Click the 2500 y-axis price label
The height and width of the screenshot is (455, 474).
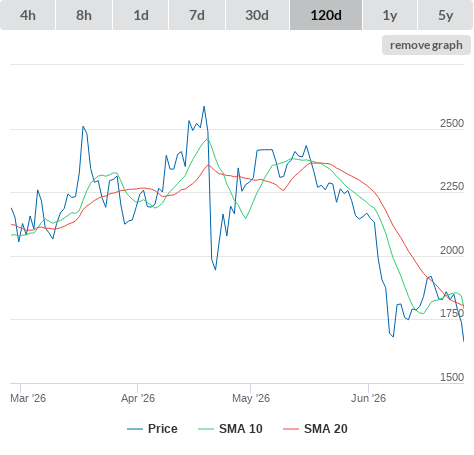pyautogui.click(x=452, y=123)
